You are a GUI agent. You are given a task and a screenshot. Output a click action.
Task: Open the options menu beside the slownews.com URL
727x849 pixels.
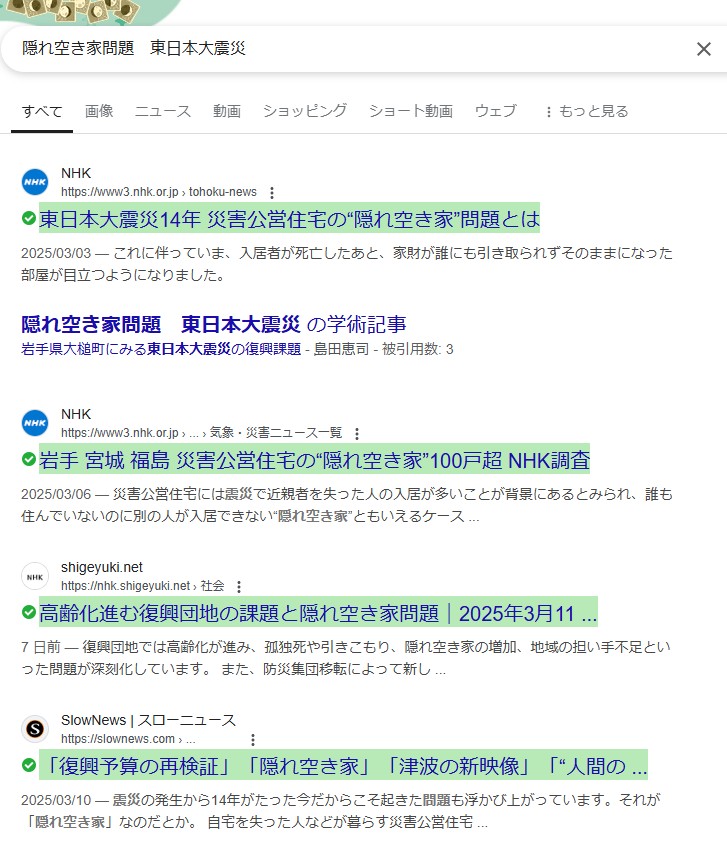(252, 740)
